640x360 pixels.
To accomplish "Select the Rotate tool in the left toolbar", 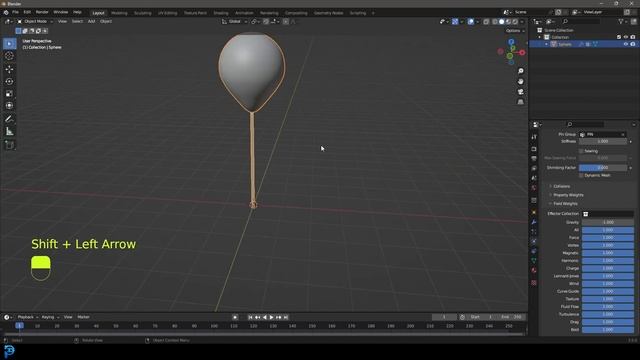I will pos(9,81).
